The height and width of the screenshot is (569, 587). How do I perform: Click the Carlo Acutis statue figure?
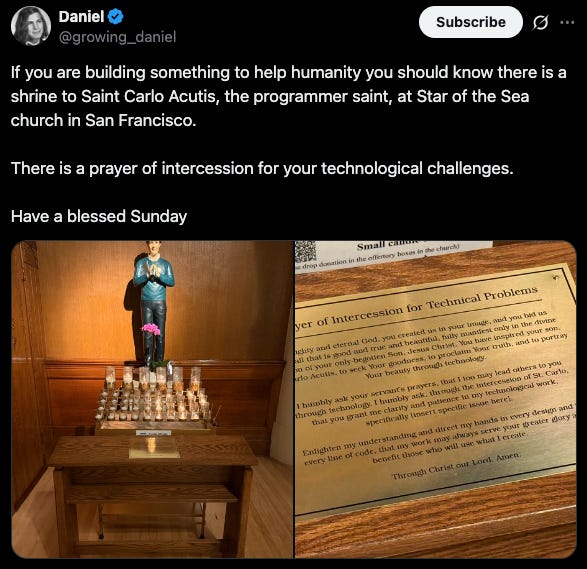153,303
